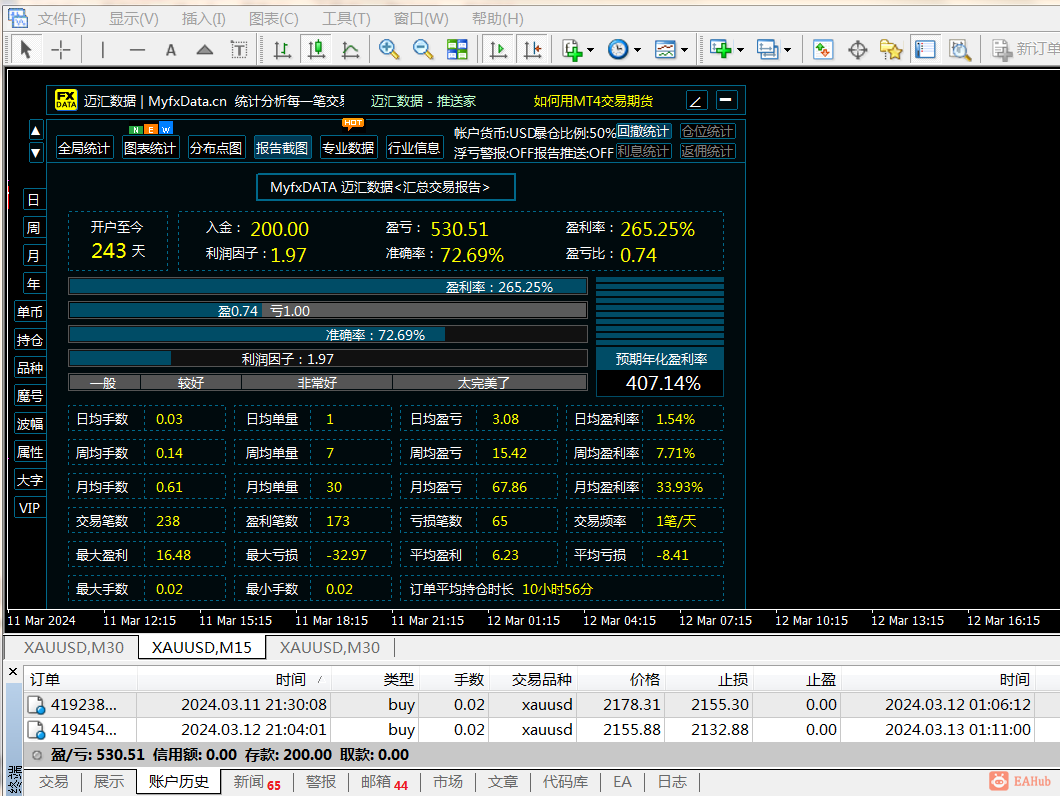1060x796 pixels.
Task: Open the indicators list icon
Action: point(573,49)
